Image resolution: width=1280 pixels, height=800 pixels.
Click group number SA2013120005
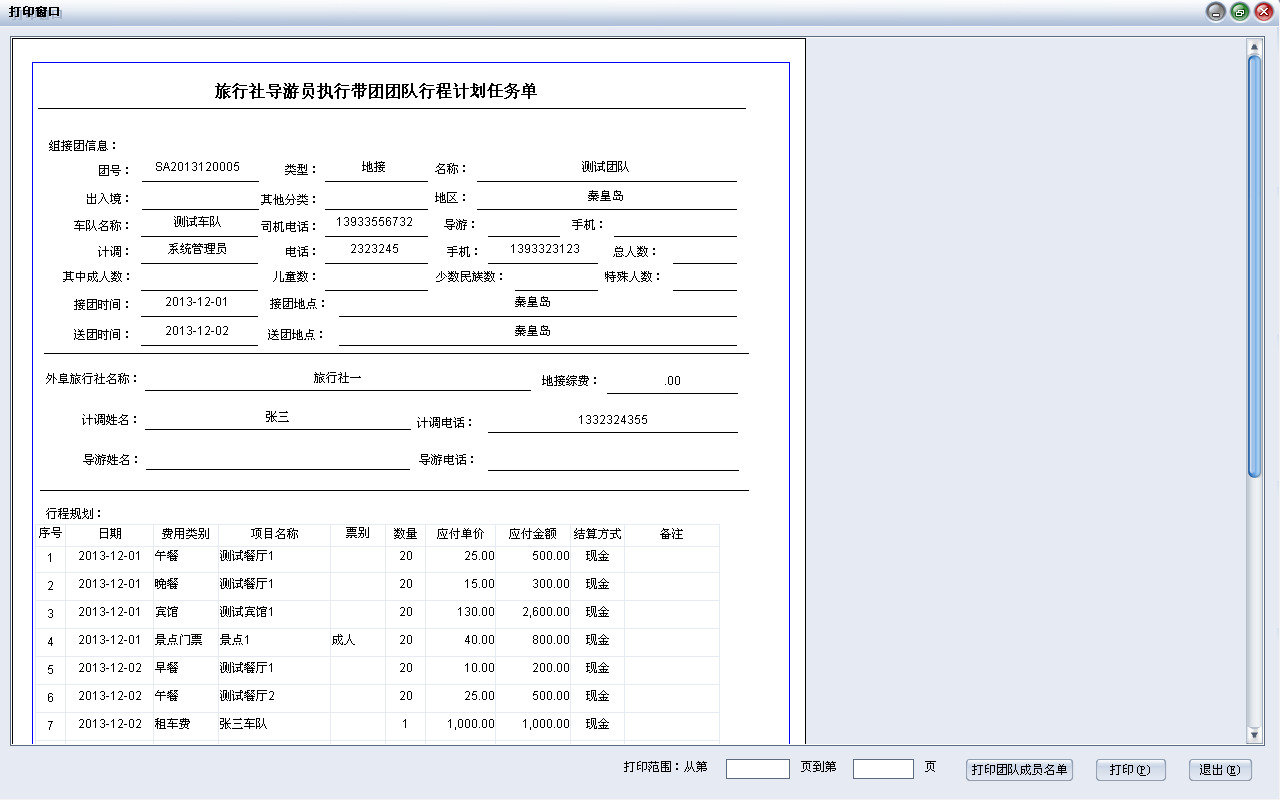point(197,167)
